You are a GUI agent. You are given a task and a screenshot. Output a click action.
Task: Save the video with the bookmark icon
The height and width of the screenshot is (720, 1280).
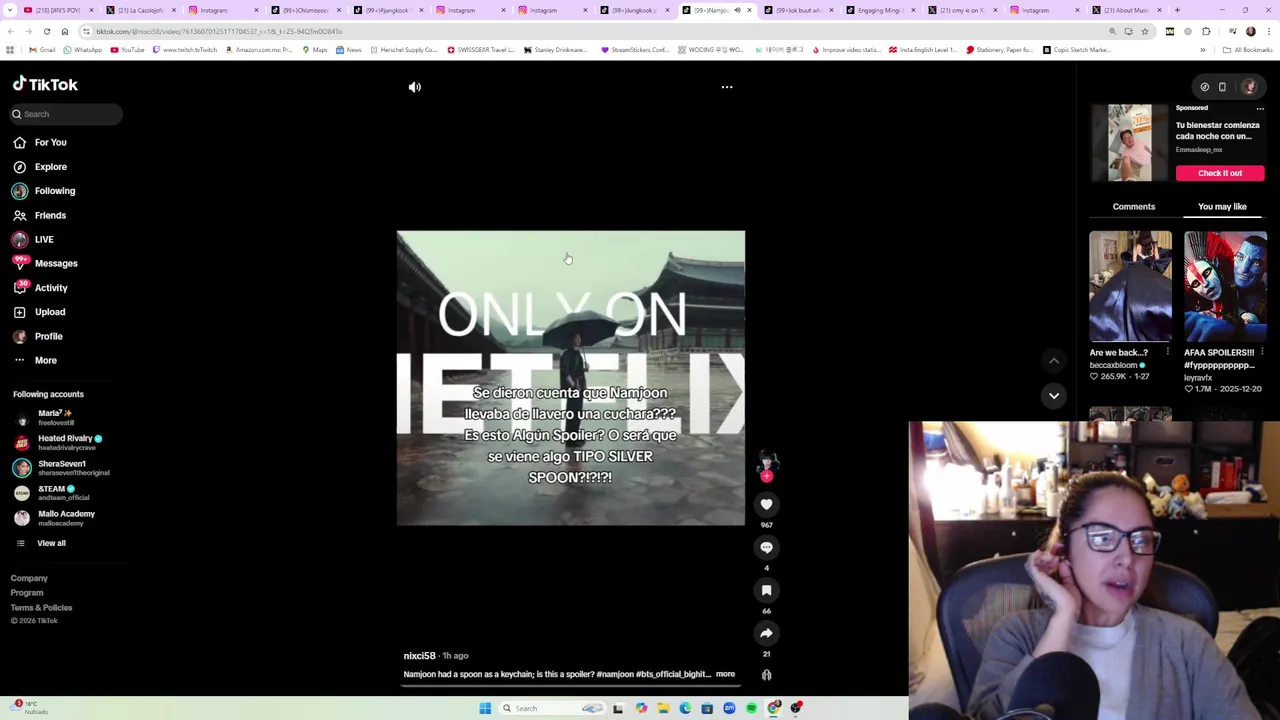point(766,591)
